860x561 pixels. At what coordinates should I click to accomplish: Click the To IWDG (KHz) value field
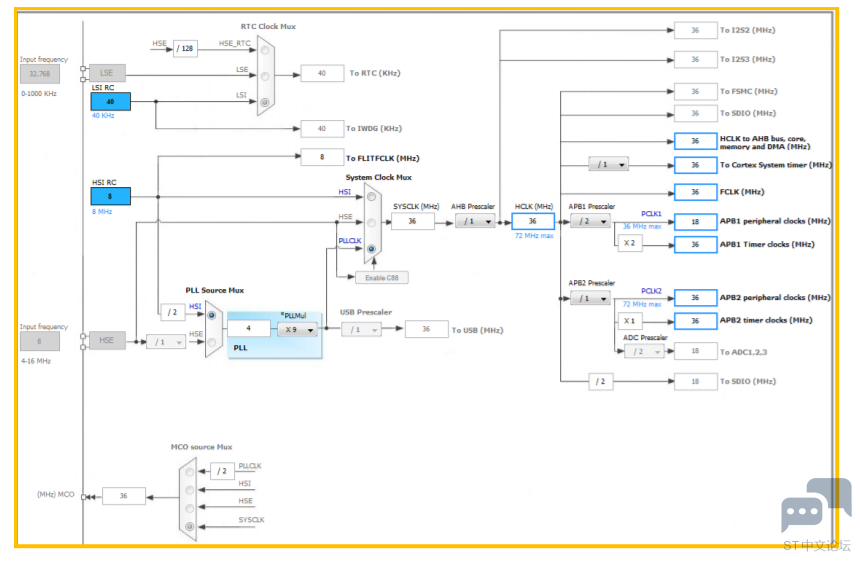coord(322,128)
